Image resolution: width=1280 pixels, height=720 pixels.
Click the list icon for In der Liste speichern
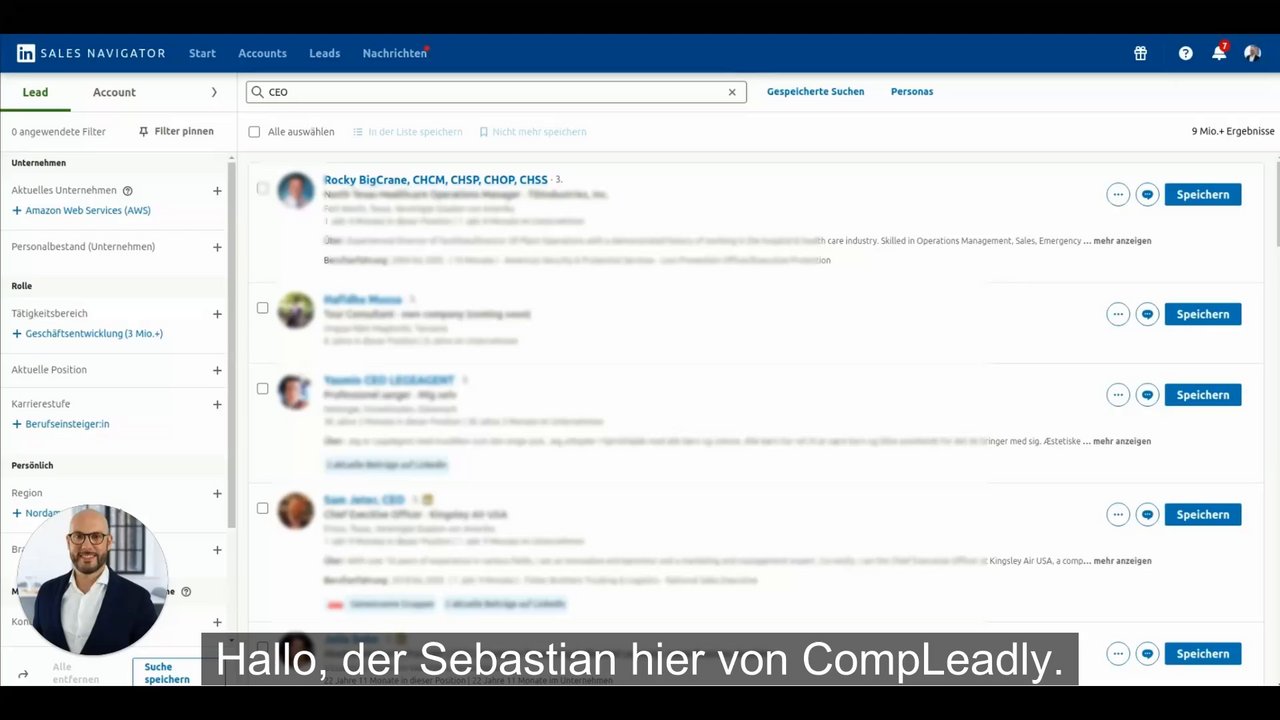pyautogui.click(x=358, y=132)
